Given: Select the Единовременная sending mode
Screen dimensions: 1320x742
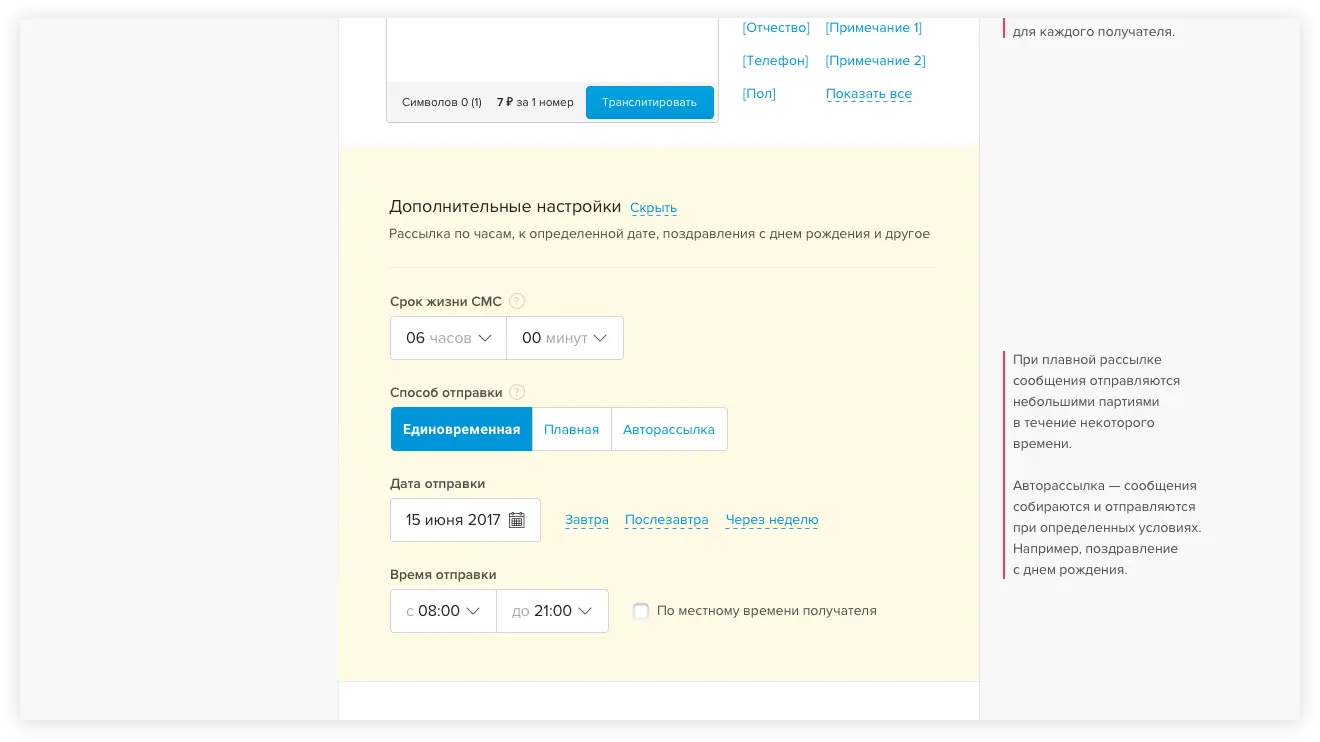Looking at the screenshot, I should [x=461, y=429].
